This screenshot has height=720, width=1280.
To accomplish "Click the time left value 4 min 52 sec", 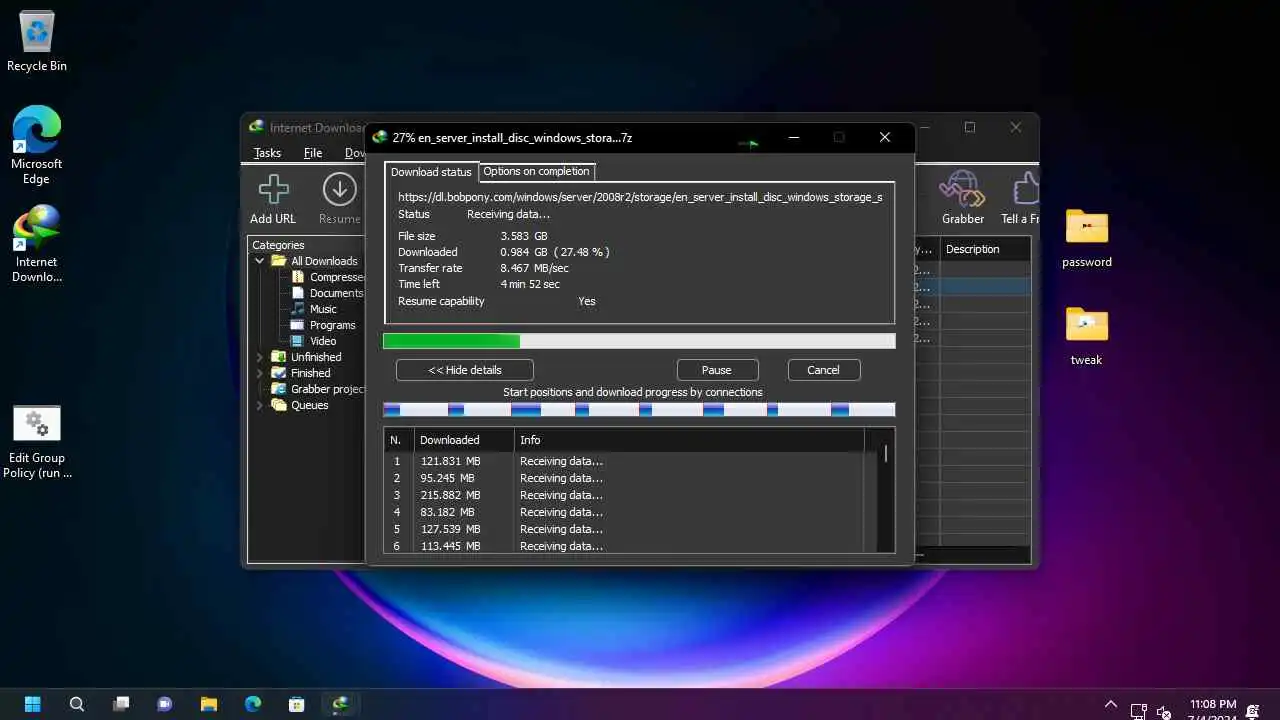I will (531, 284).
